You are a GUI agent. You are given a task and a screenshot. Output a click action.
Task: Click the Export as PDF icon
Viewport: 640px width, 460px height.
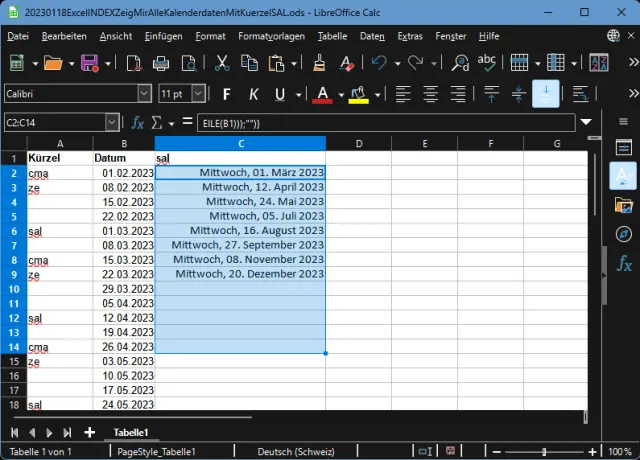click(x=135, y=63)
